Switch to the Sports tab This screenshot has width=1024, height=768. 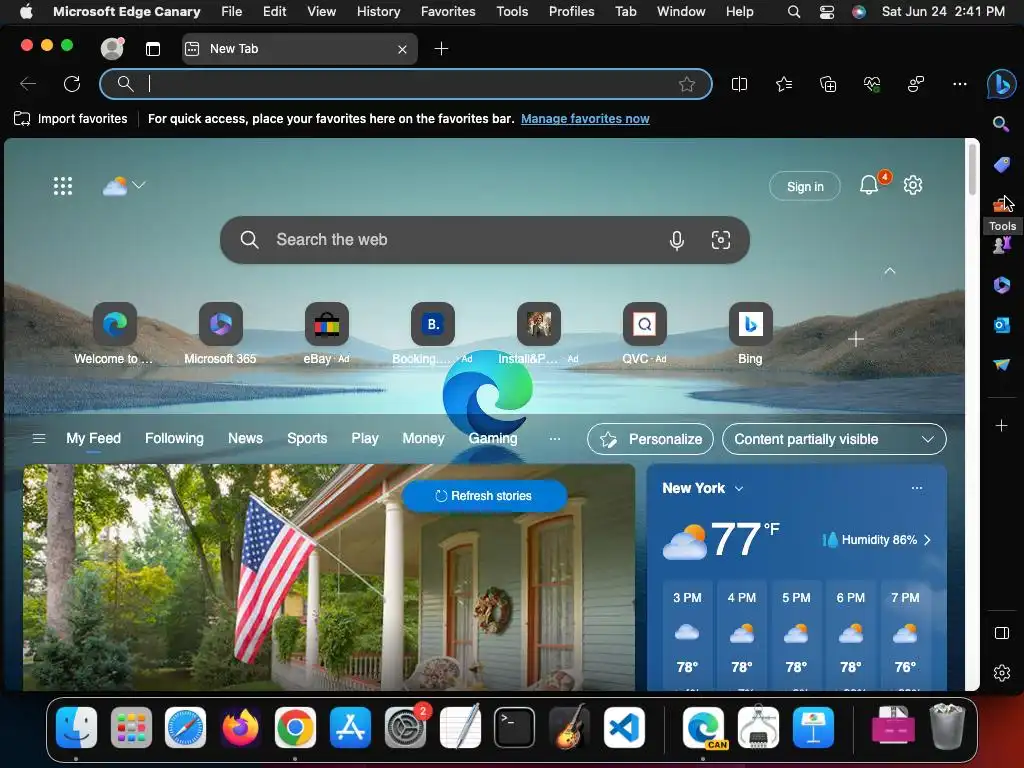pos(307,438)
